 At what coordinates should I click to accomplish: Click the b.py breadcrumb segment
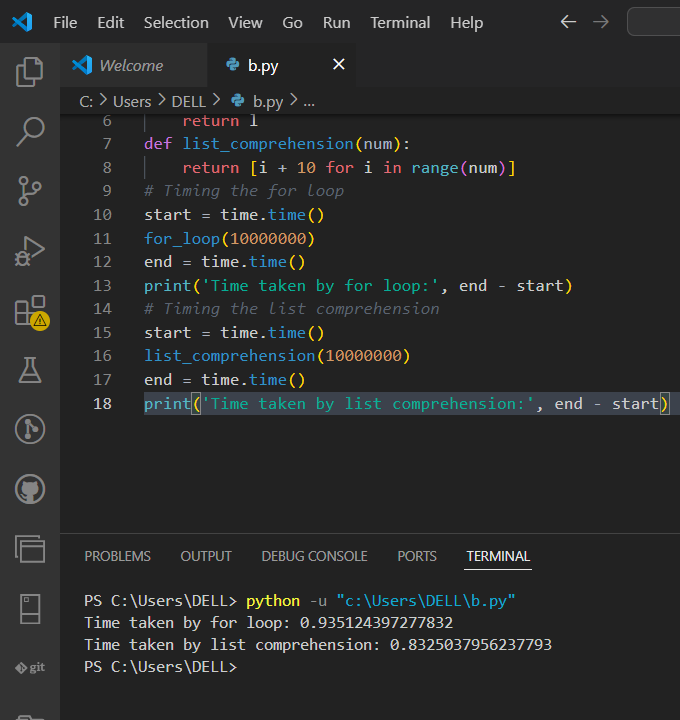(268, 101)
